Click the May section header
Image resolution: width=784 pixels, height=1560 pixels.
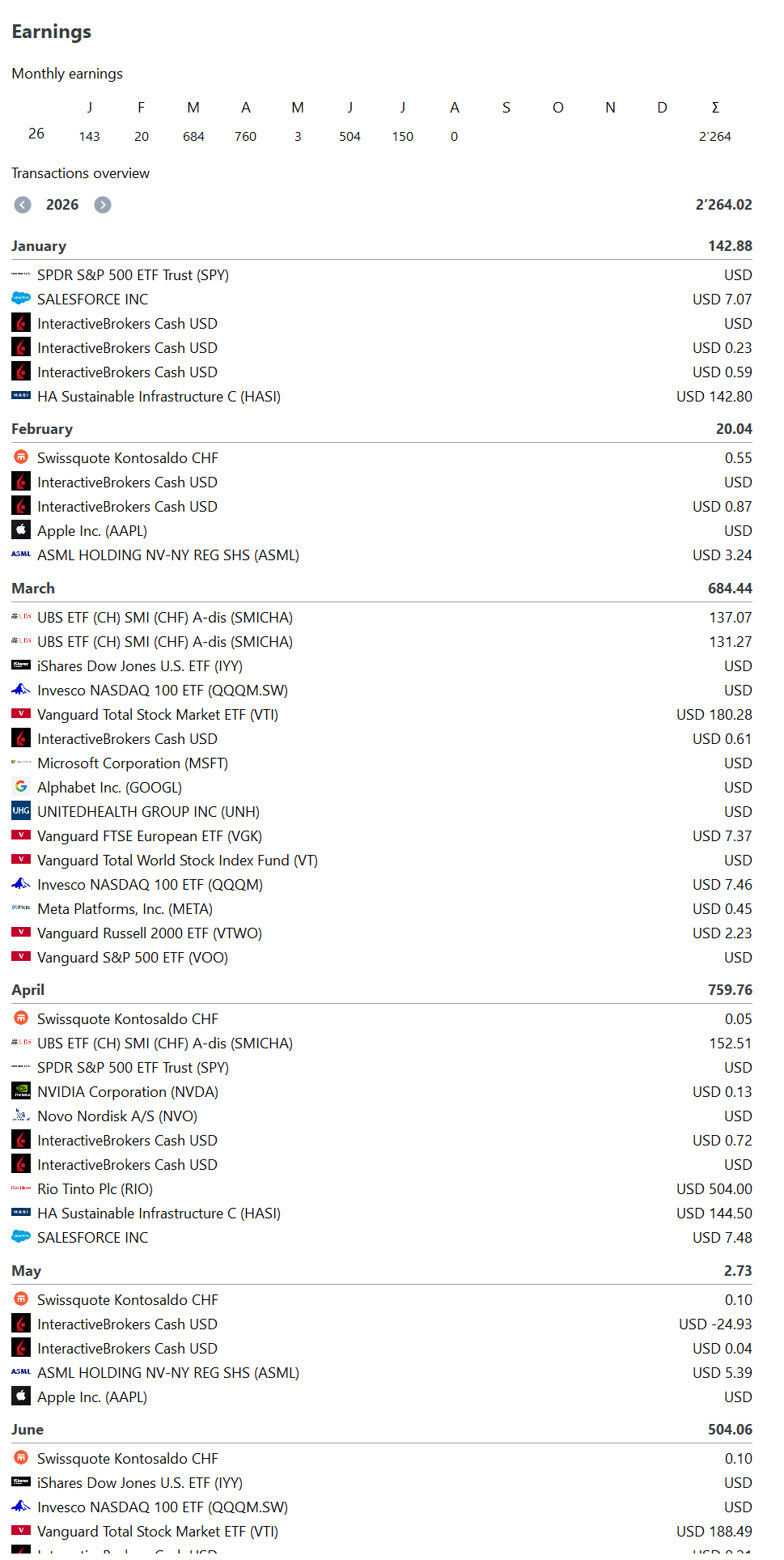382,1270
